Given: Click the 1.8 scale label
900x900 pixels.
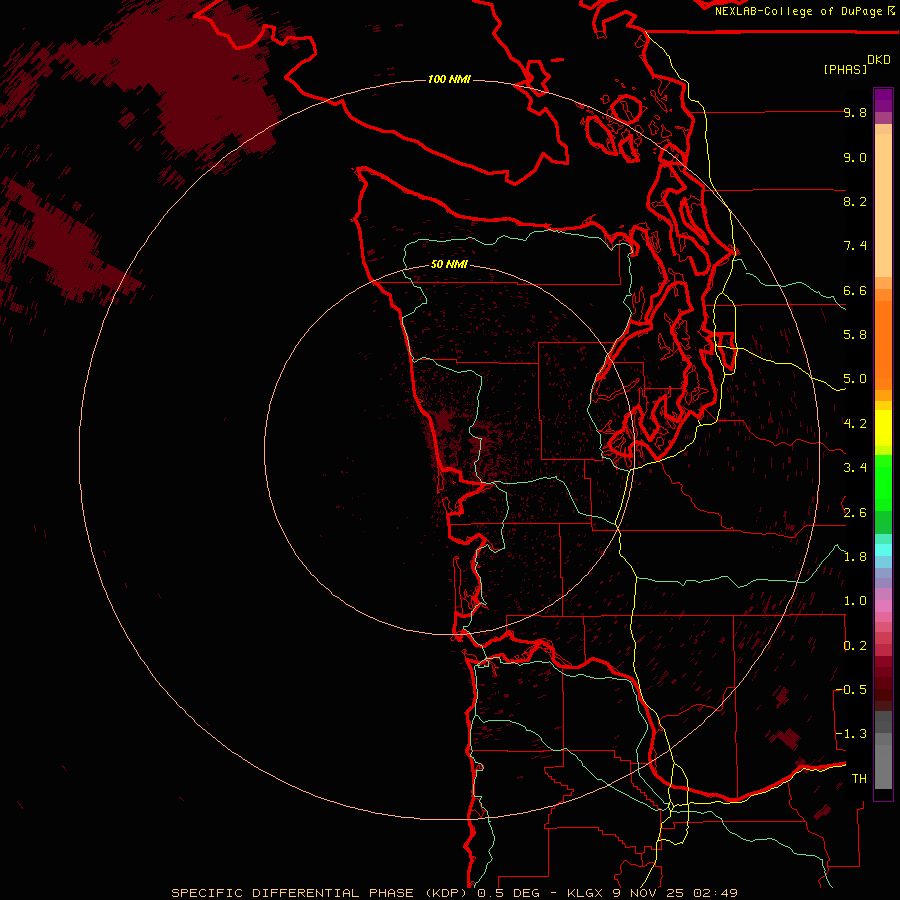Looking at the screenshot, I should pyautogui.click(x=855, y=556).
